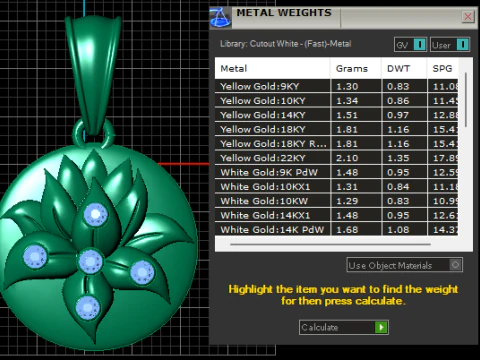Click the Library: Cutout White label
480x360 pixels.
pos(285,44)
